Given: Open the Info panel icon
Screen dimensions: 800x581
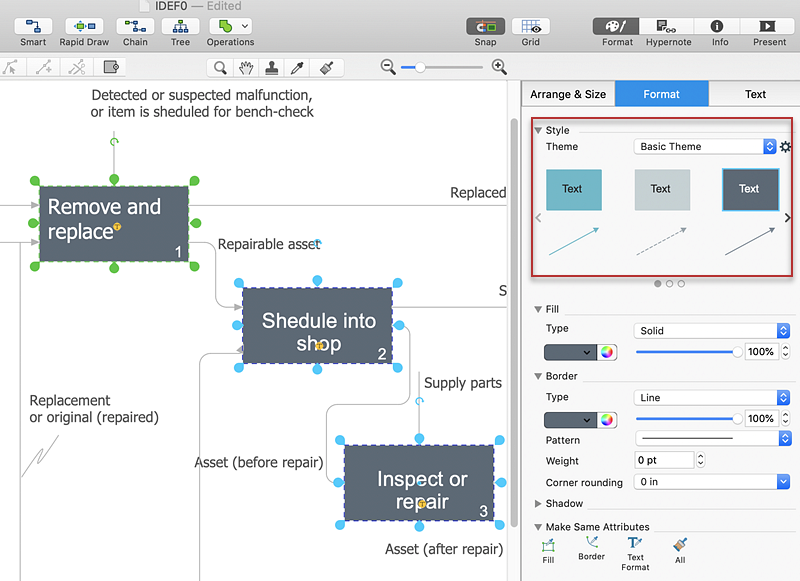Looking at the screenshot, I should click(x=717, y=26).
